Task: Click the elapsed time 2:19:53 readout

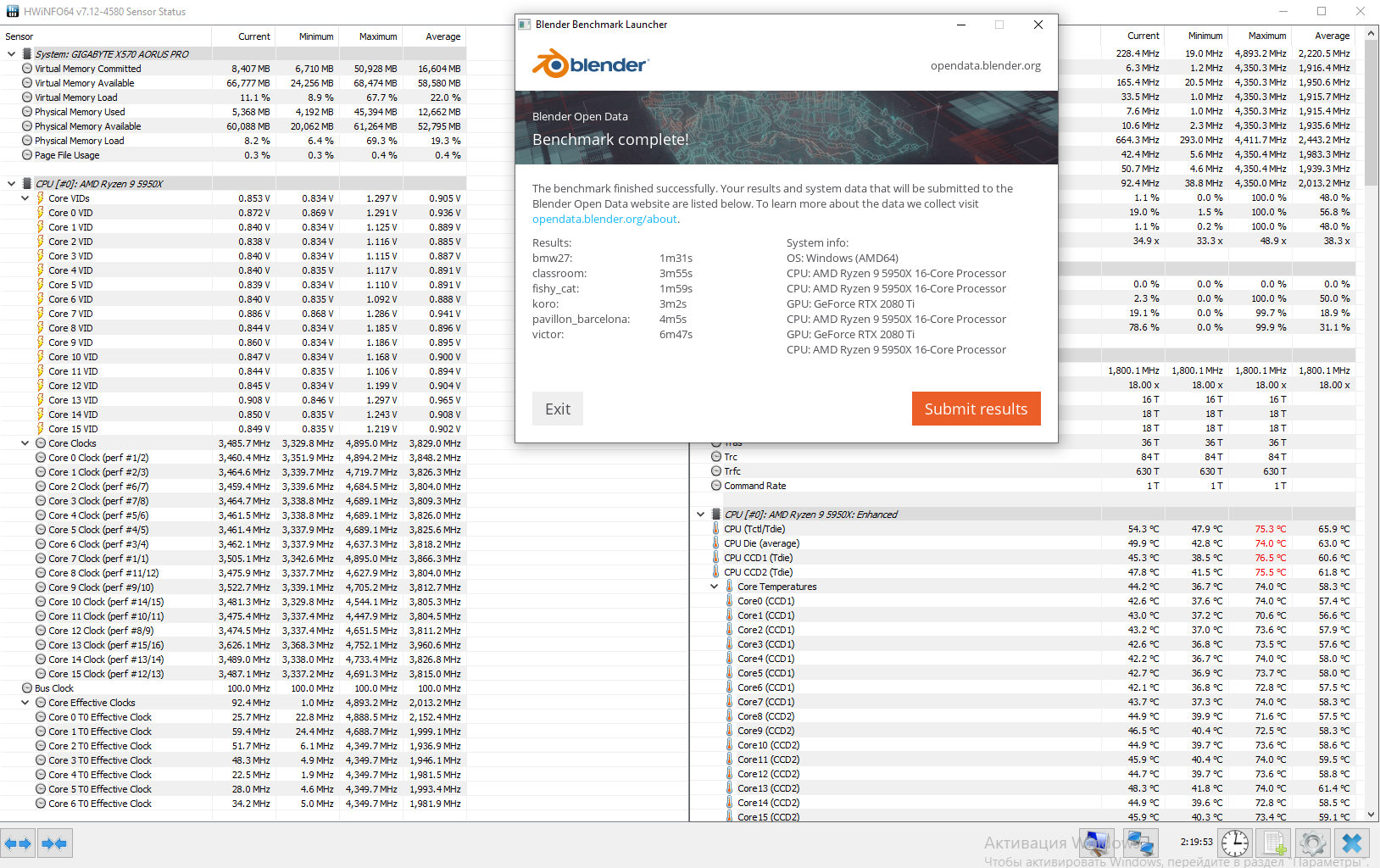Action: [1196, 842]
